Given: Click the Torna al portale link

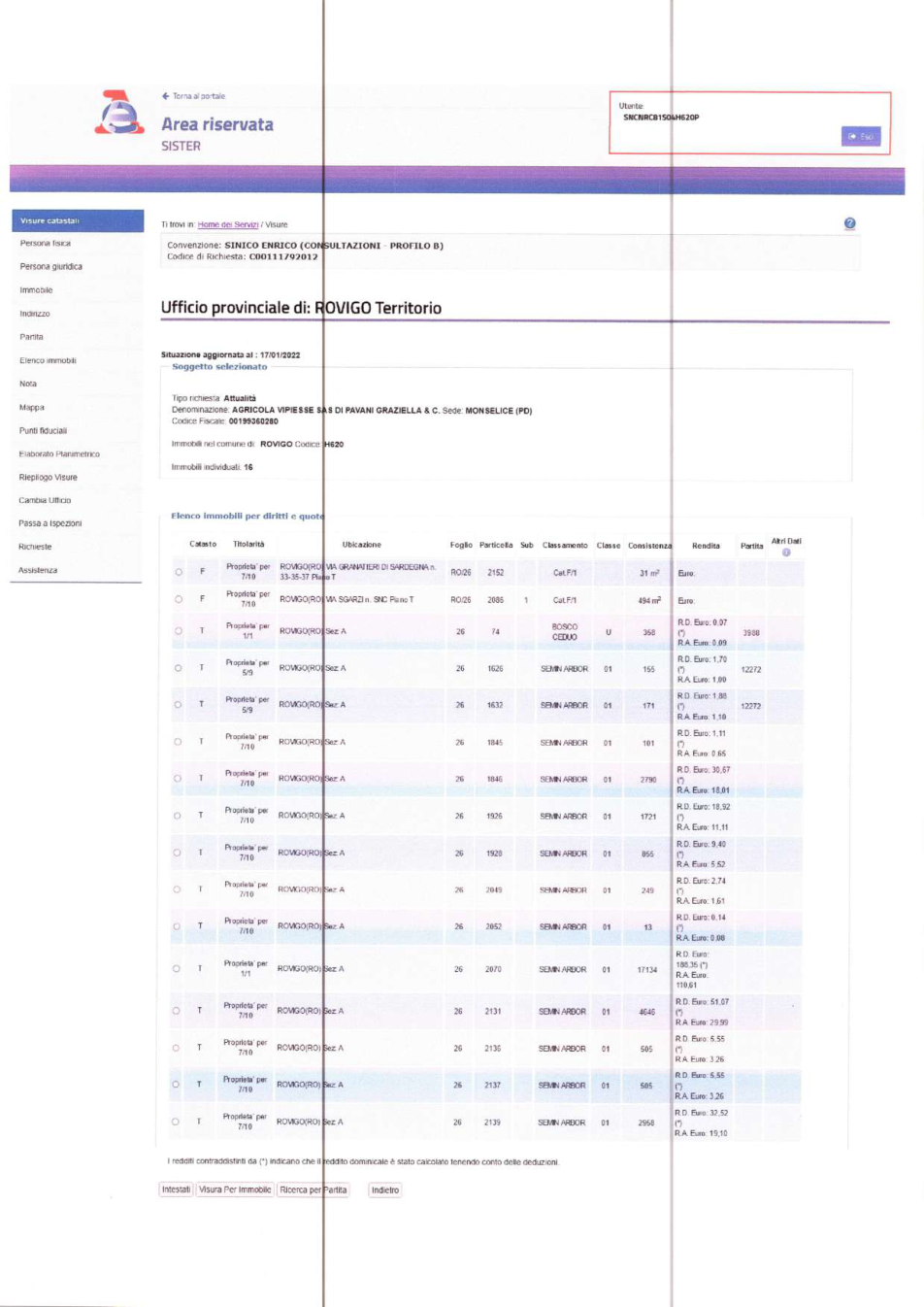Looking at the screenshot, I should 199,96.
